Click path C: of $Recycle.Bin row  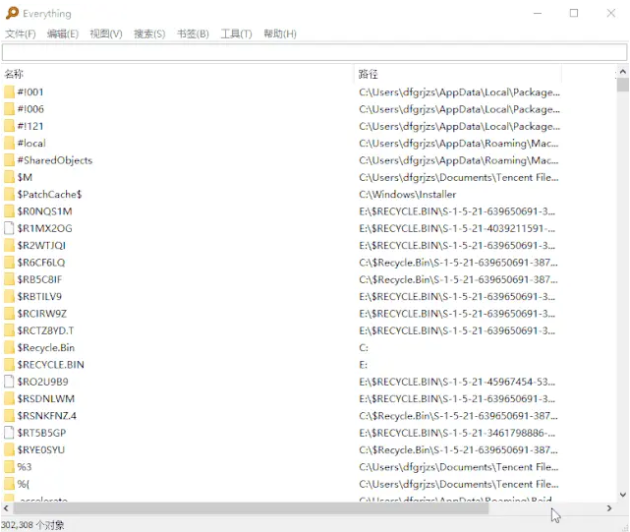tap(364, 348)
